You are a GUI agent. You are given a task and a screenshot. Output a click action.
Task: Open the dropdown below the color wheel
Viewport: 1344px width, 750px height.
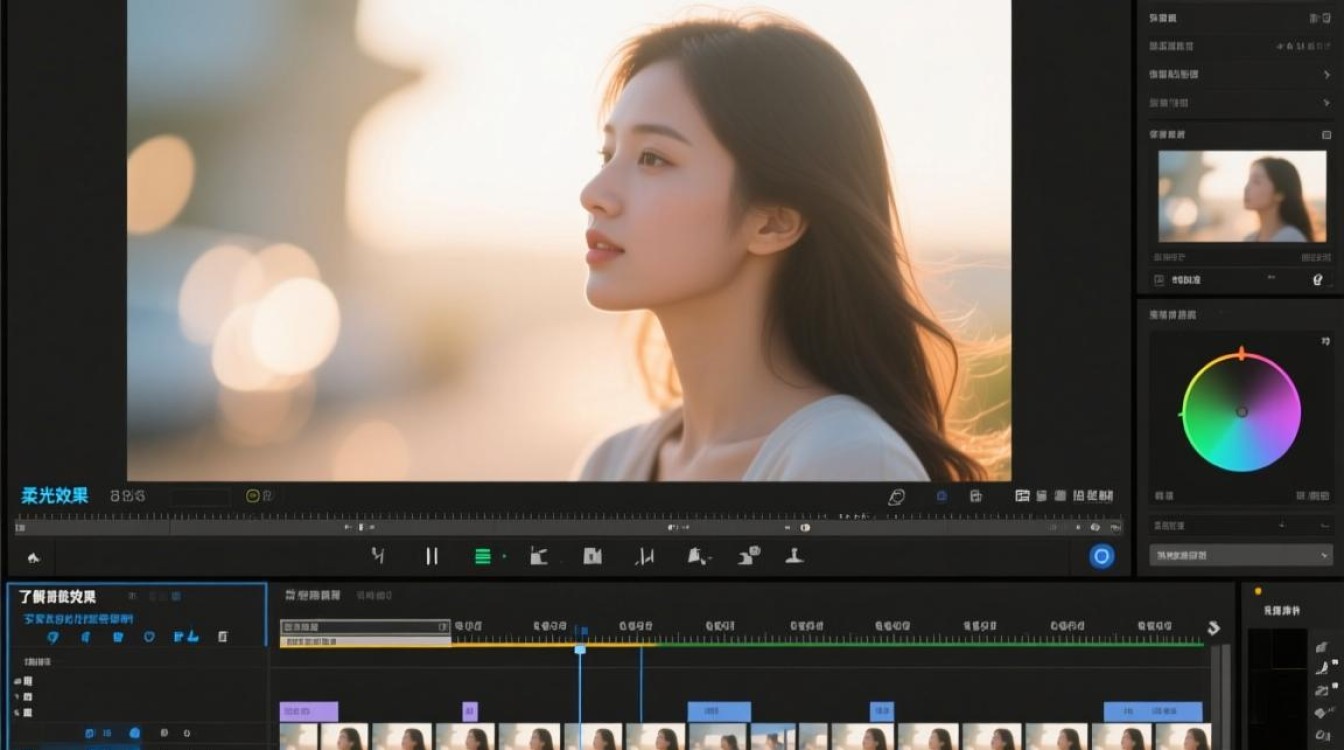coord(1240,554)
